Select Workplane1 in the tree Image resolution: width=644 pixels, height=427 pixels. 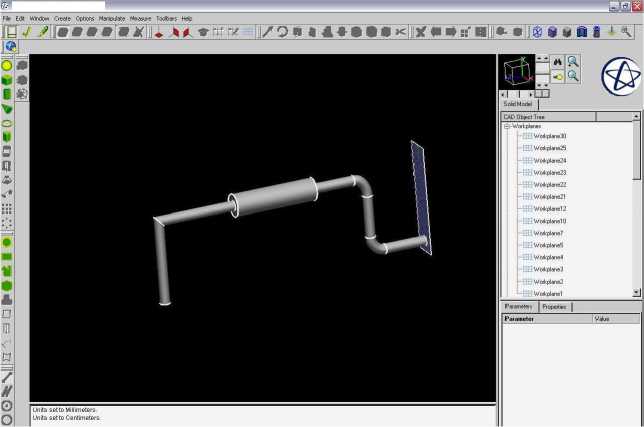[548, 294]
